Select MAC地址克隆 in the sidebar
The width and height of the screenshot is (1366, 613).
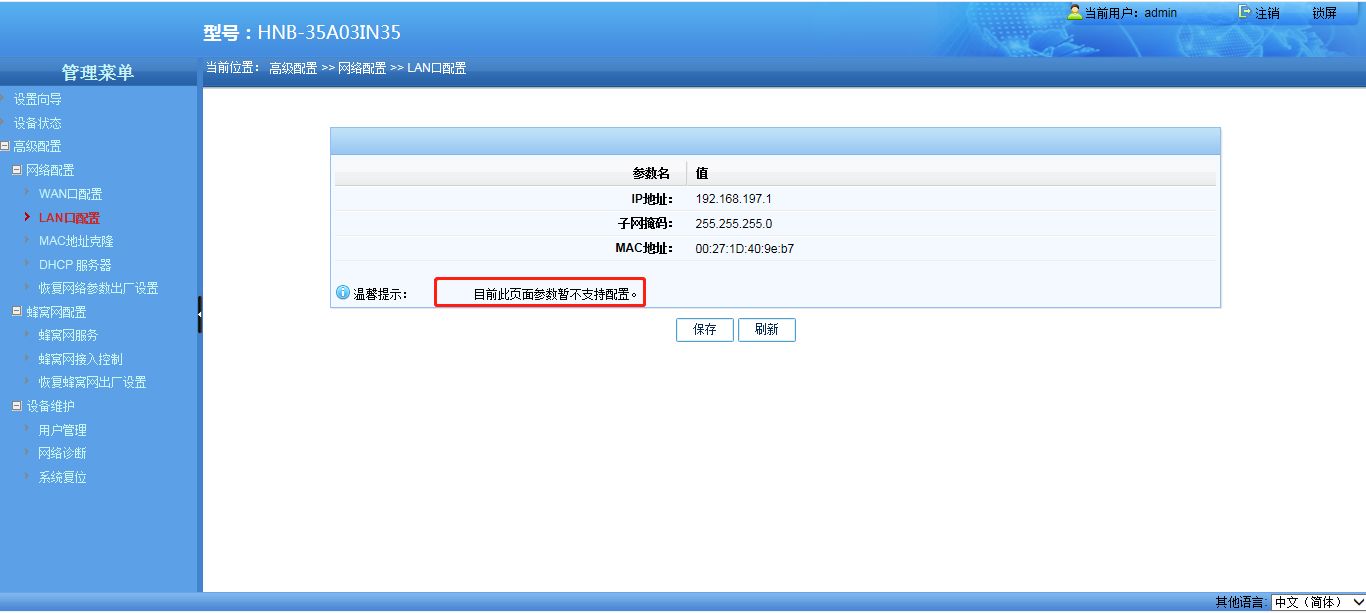coord(76,241)
